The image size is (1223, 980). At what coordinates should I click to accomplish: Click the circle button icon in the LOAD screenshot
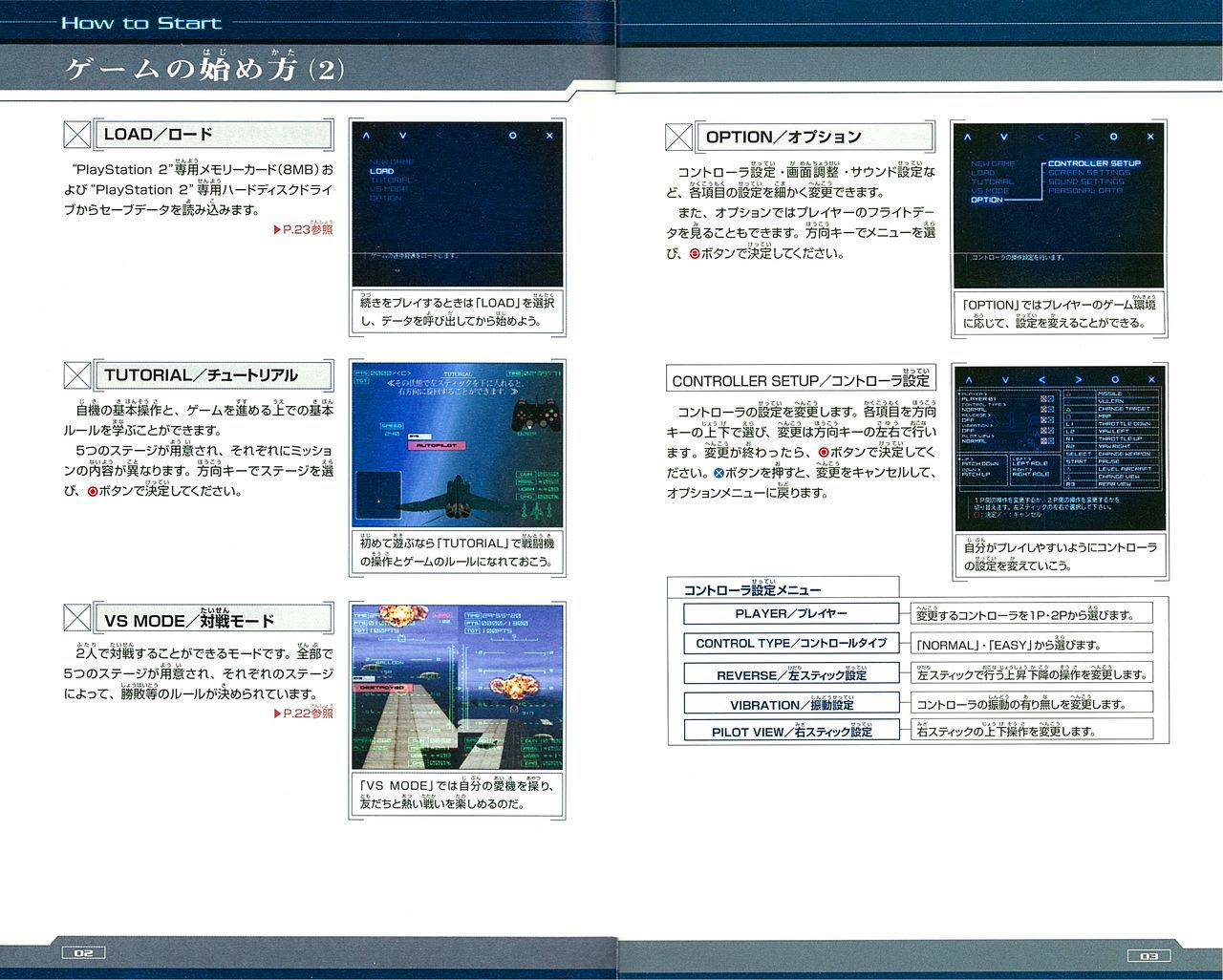point(512,136)
